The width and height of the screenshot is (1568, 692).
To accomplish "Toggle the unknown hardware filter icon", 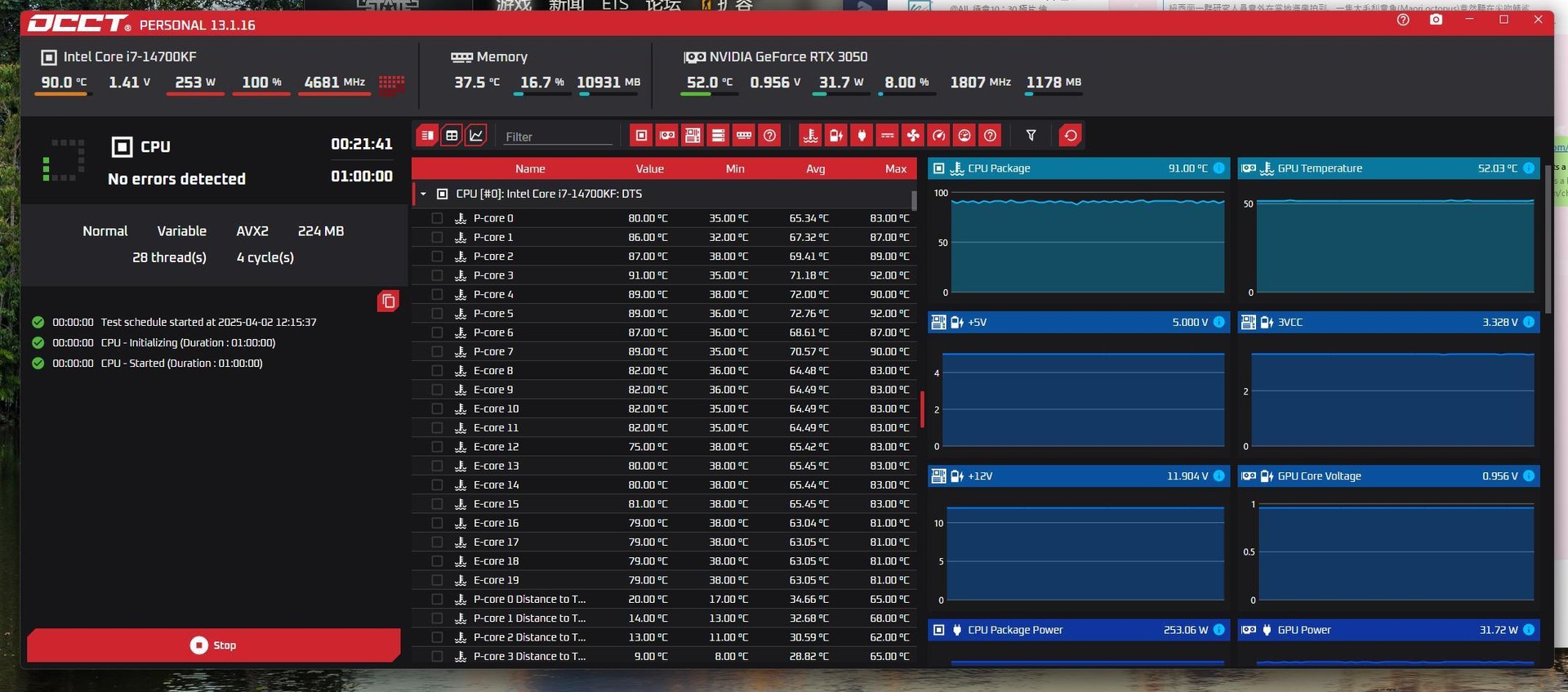I will tap(769, 136).
